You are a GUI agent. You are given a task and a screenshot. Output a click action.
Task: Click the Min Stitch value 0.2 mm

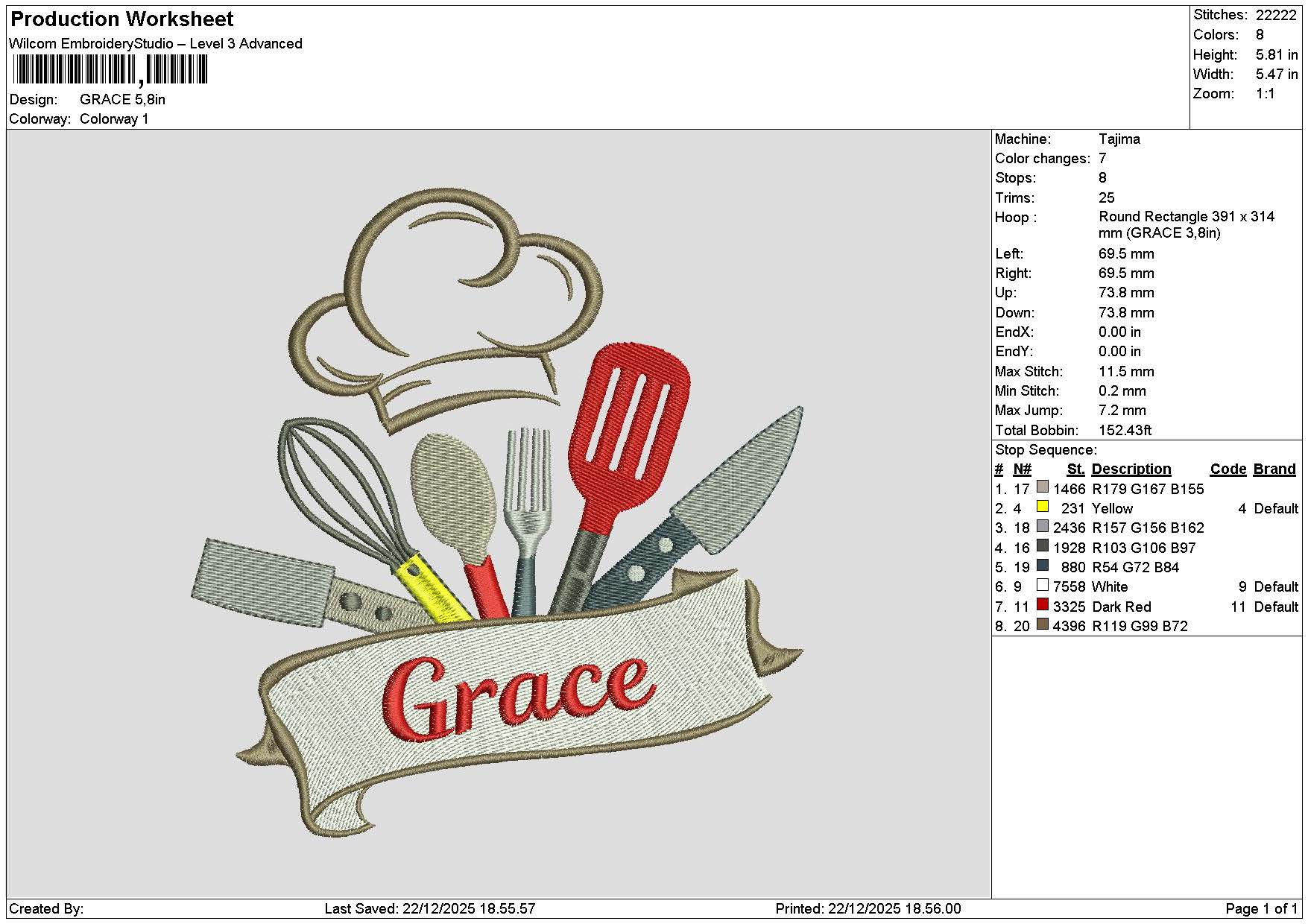point(1122,391)
